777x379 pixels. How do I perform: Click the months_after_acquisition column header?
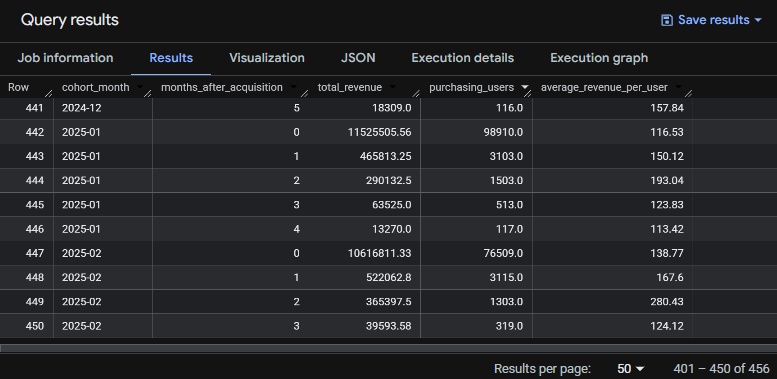(222, 87)
